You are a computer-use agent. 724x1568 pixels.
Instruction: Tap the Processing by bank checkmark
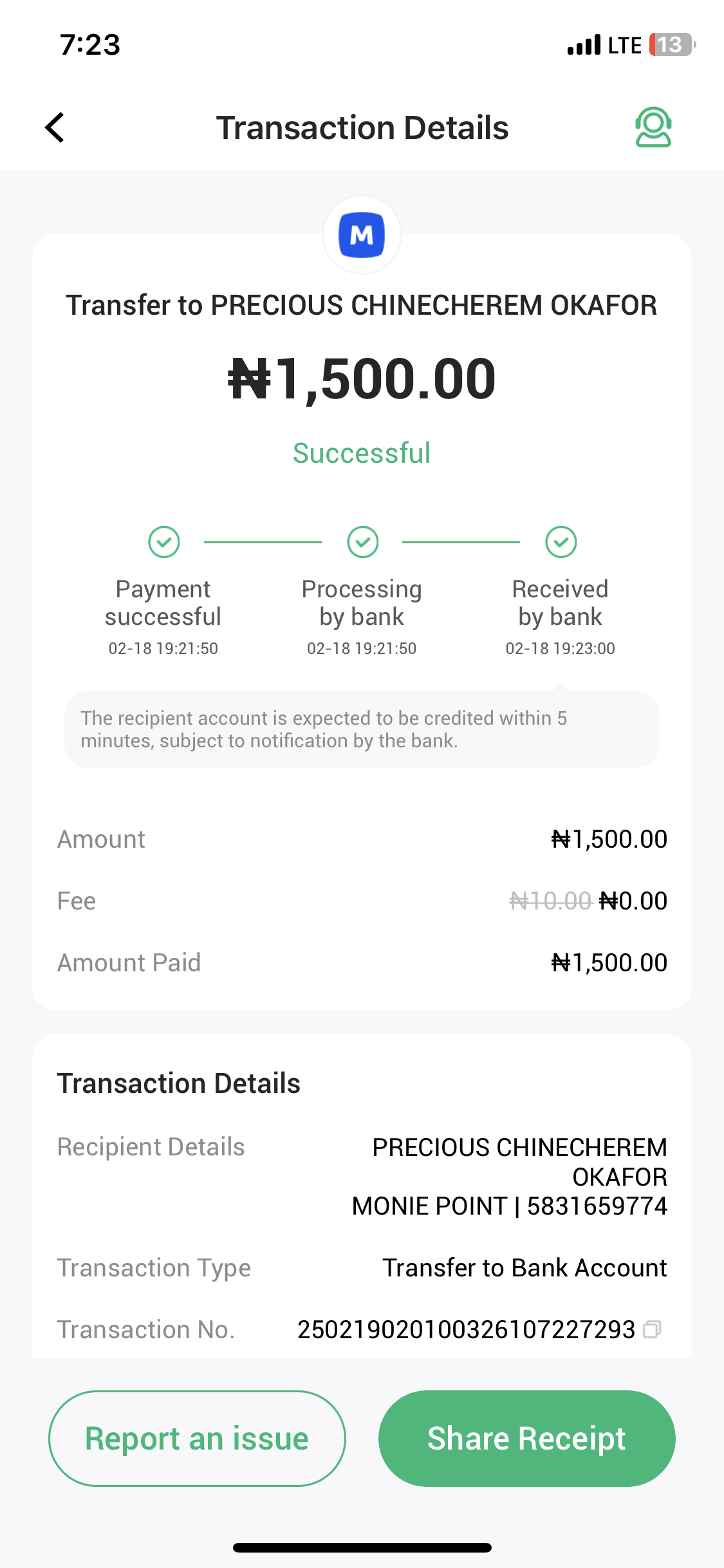click(x=362, y=542)
